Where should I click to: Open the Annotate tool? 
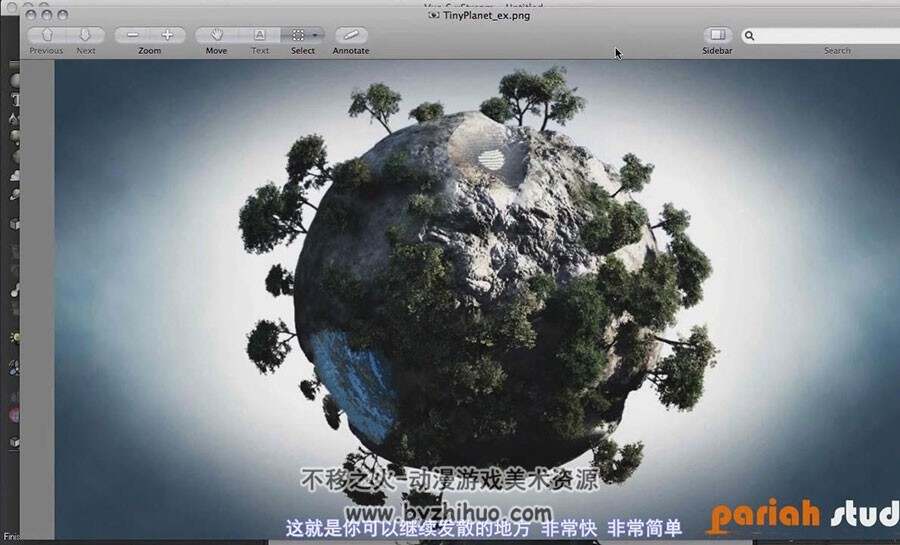pos(351,35)
